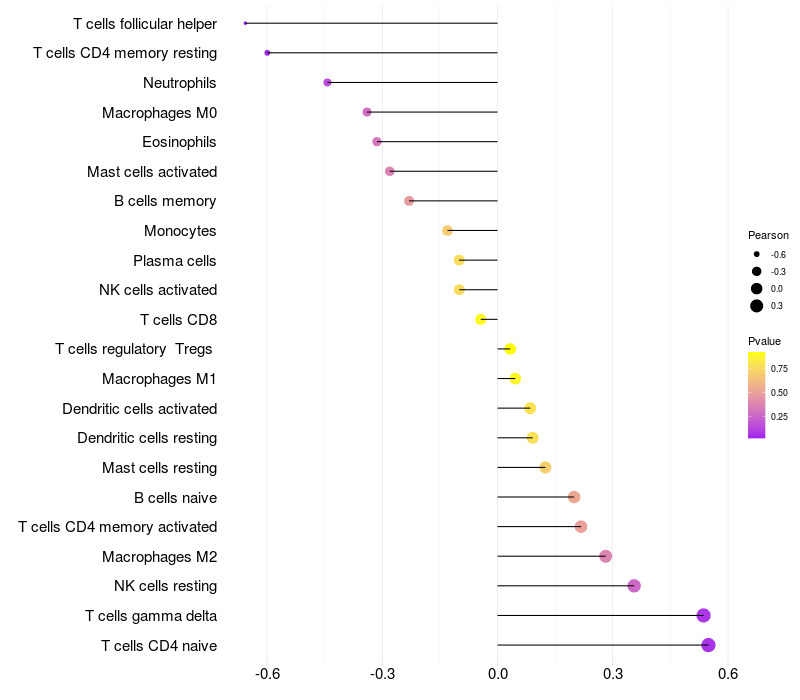Select the Mast cells resting dot

tap(545, 467)
